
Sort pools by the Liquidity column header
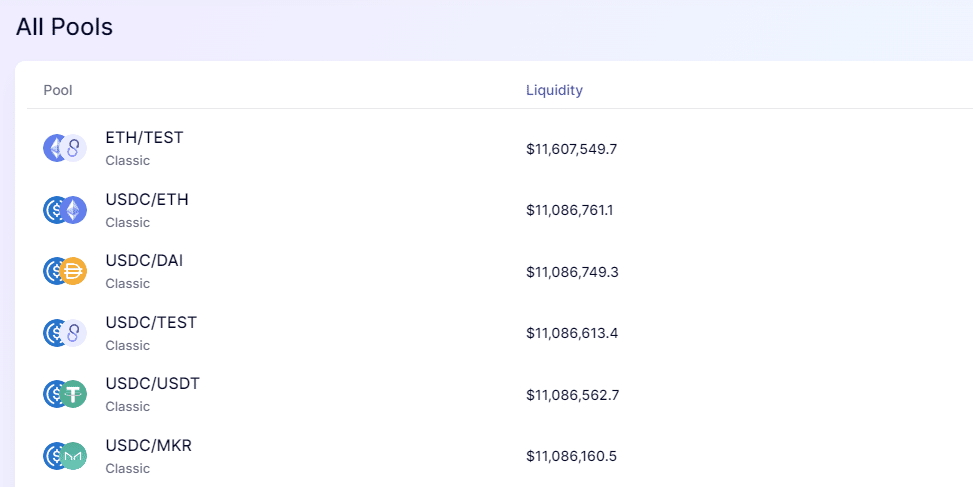pos(554,90)
